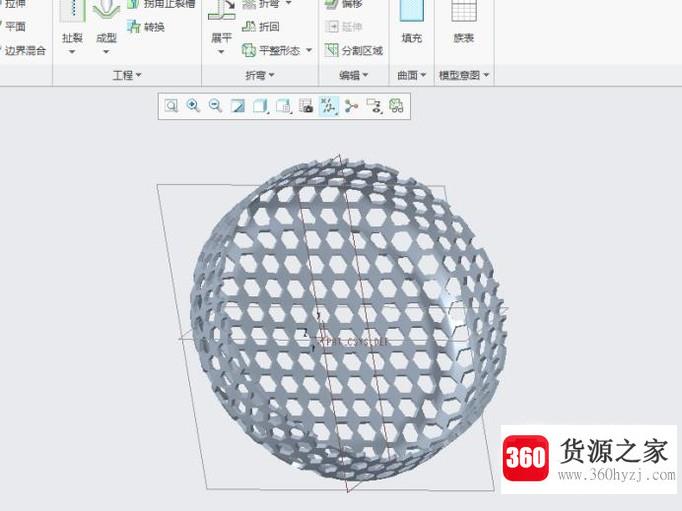Click the 族表 (Family Table) icon

pos(464,22)
